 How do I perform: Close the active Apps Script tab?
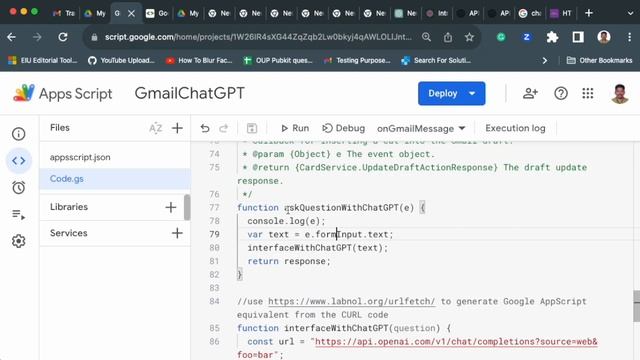(x=131, y=13)
